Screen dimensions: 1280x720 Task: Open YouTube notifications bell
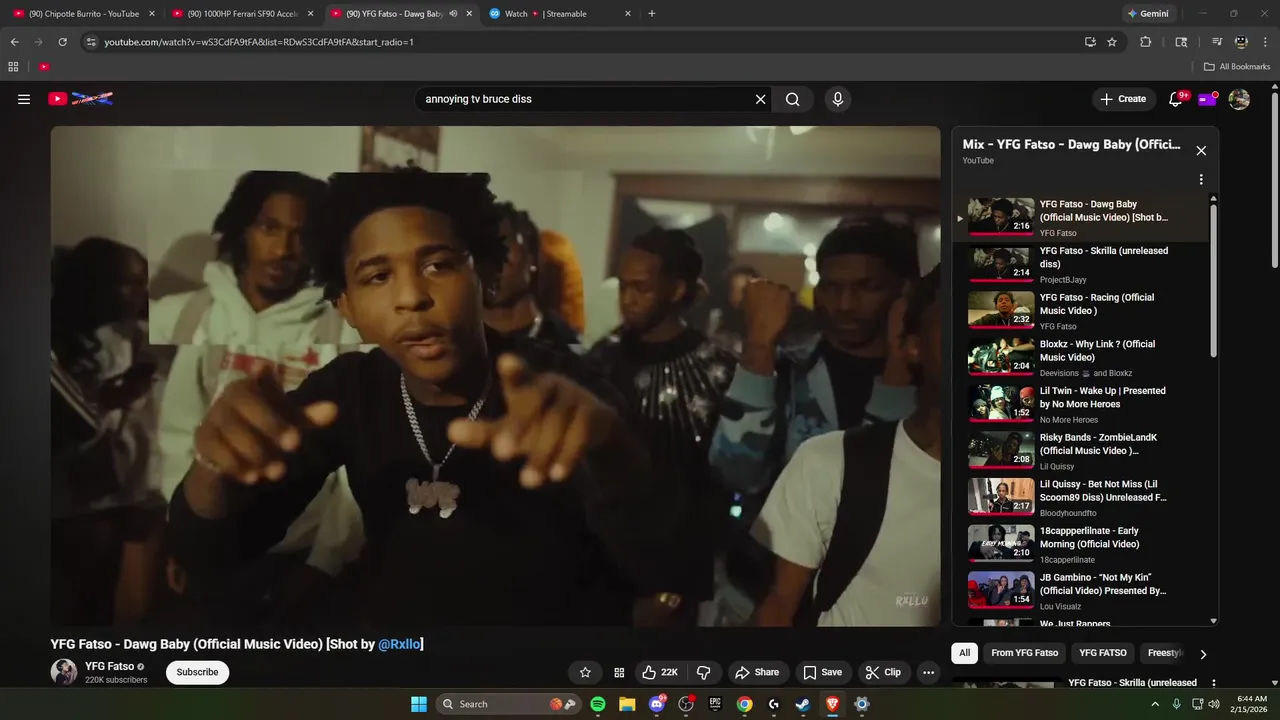click(1176, 99)
